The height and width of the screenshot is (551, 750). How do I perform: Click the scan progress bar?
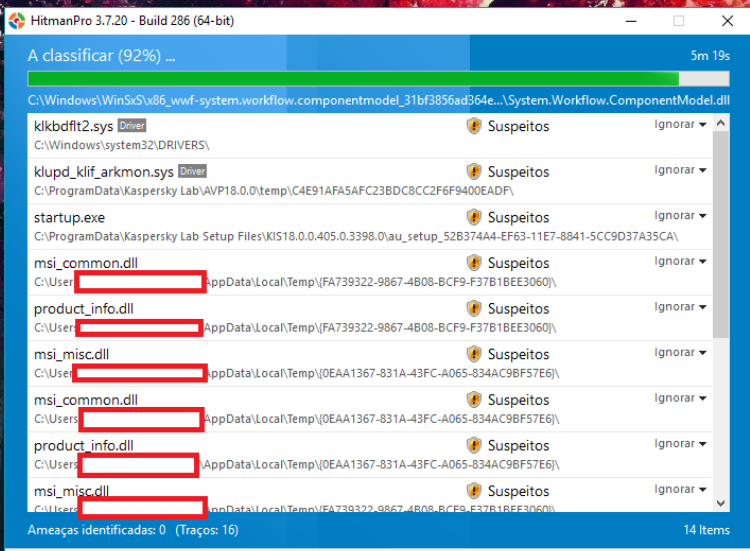coord(378,78)
